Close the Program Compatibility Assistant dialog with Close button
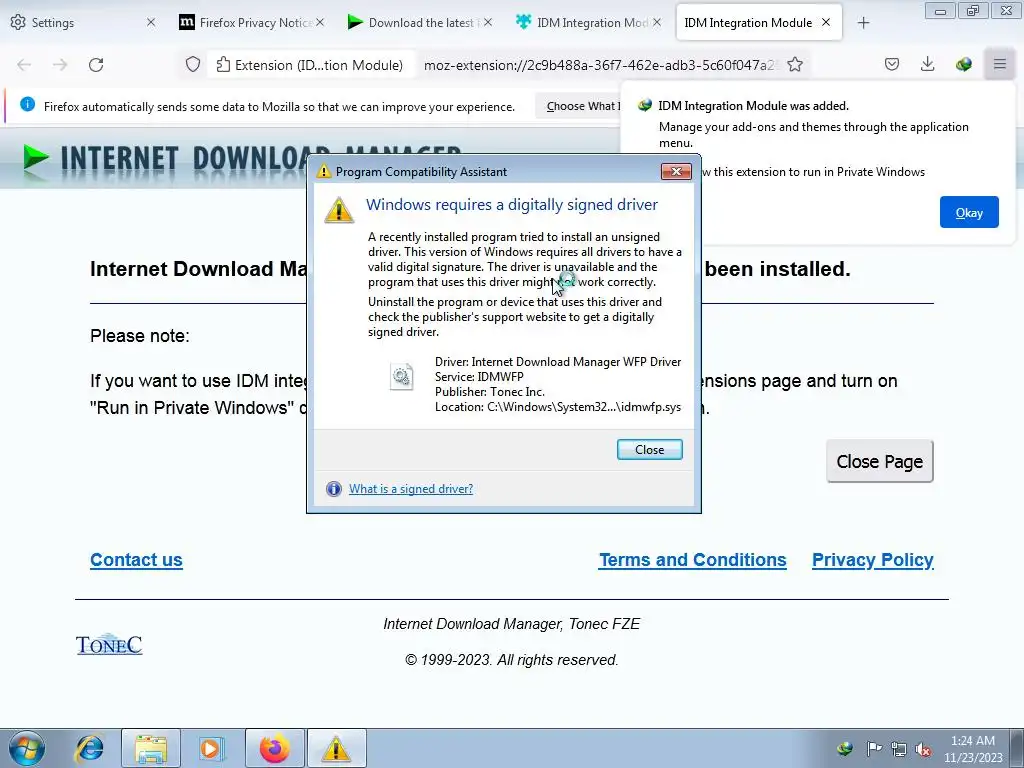Image resolution: width=1024 pixels, height=768 pixels. tap(649, 449)
